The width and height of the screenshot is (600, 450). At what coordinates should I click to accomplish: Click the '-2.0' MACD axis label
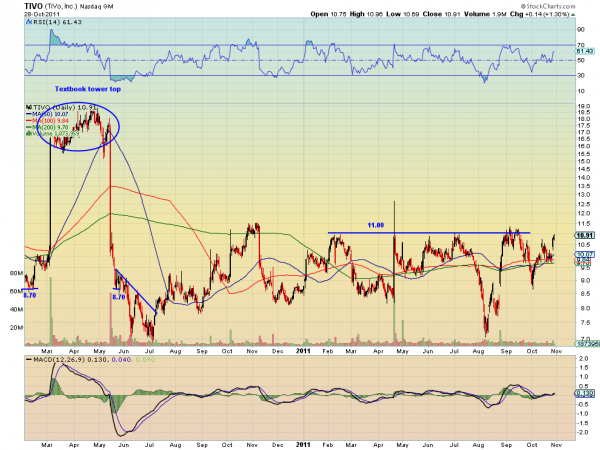point(583,432)
